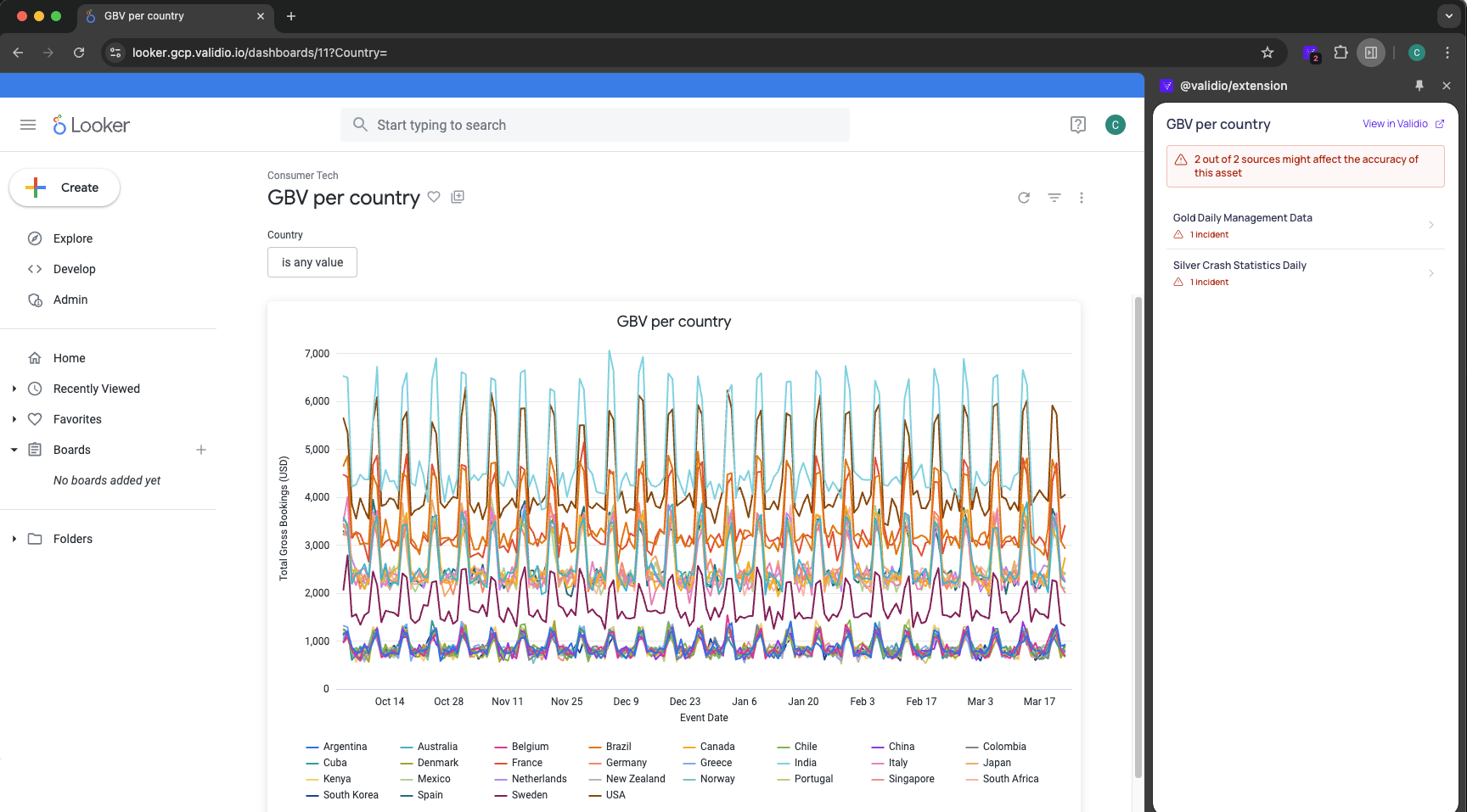The width and height of the screenshot is (1467, 812).
Task: Expand chevron for Gold Daily Management Data
Action: (1431, 225)
